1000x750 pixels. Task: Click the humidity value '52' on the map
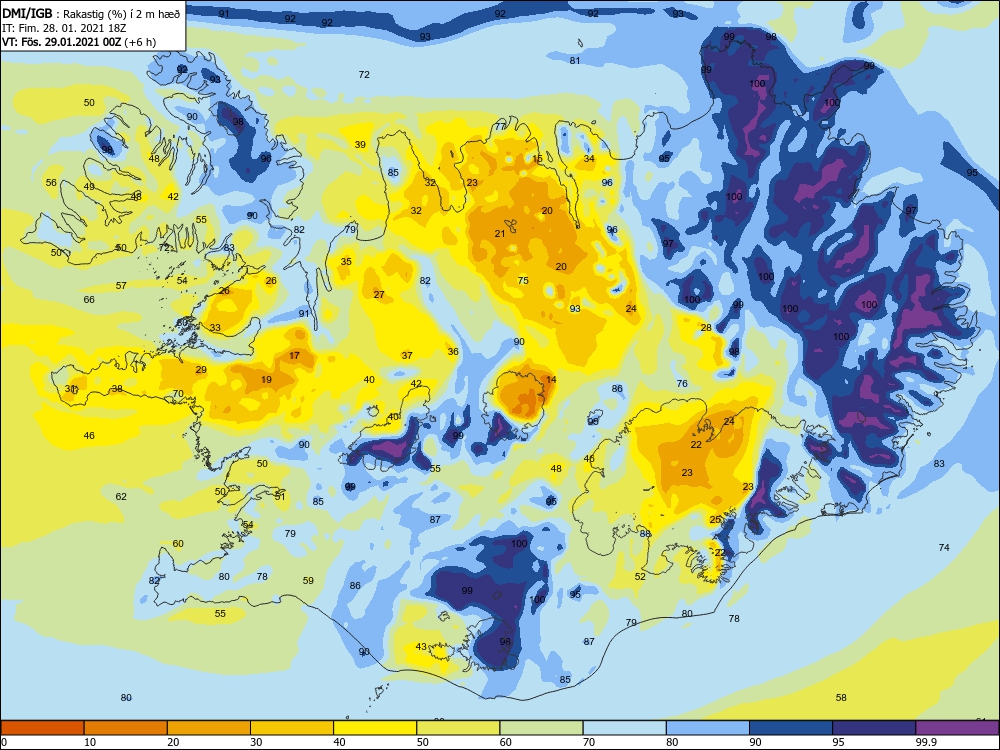point(640,577)
